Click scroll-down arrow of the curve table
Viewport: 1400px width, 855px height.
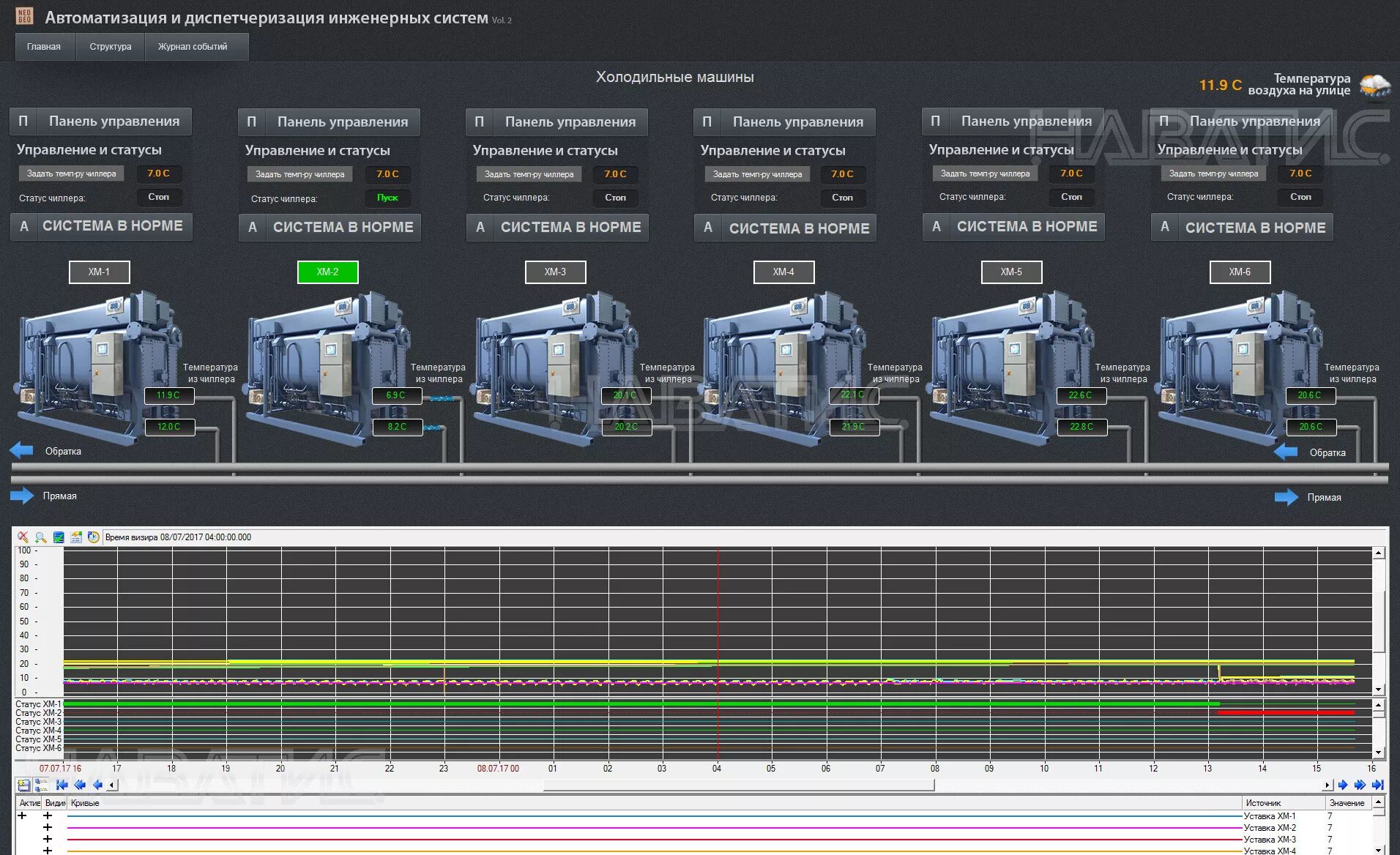pyautogui.click(x=1378, y=849)
